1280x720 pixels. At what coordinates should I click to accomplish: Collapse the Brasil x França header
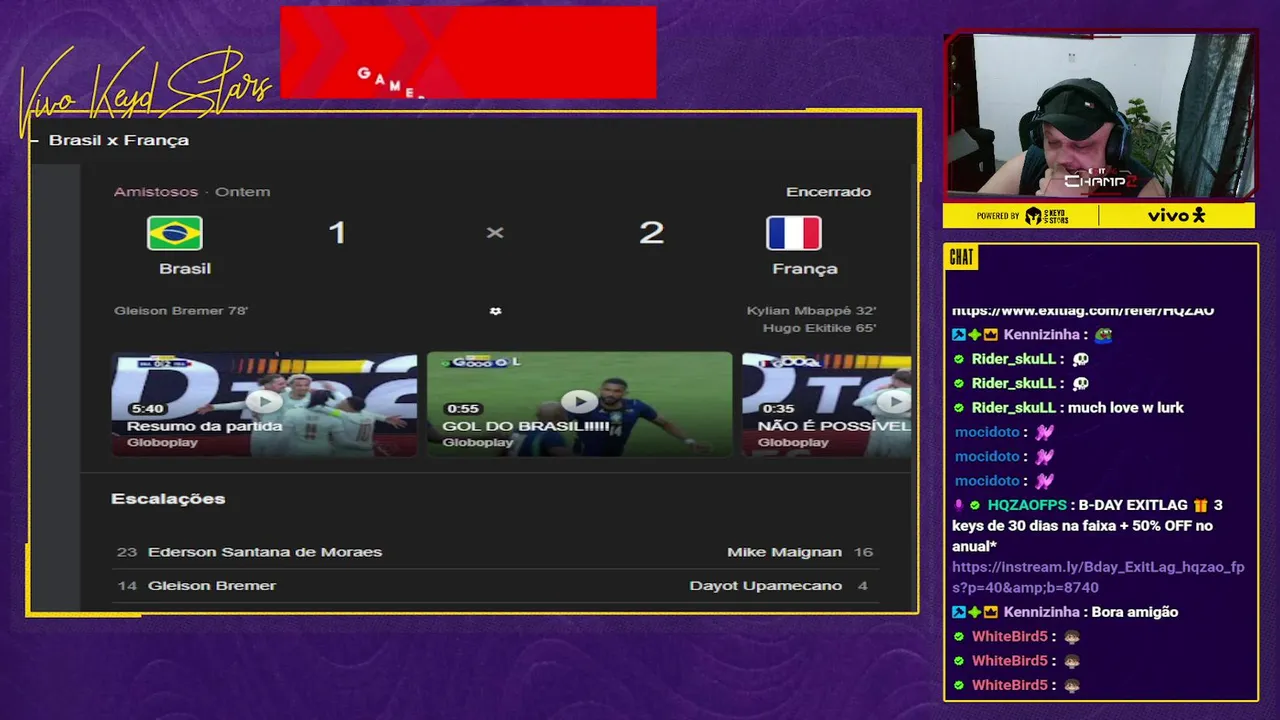(34, 141)
